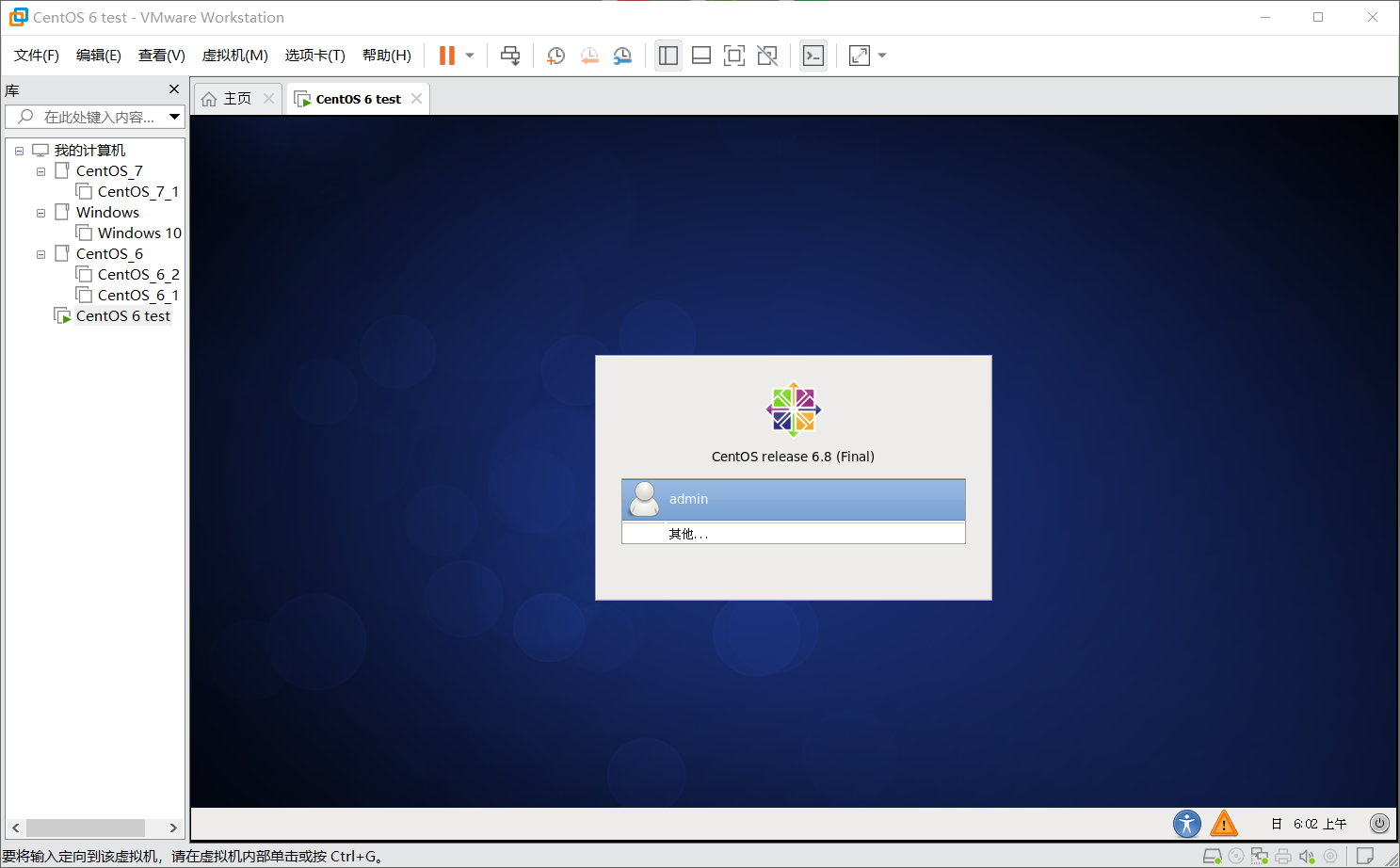Viewport: 1400px width, 868px height.
Task: Collapse the CentOS_6 folder
Action: click(40, 254)
